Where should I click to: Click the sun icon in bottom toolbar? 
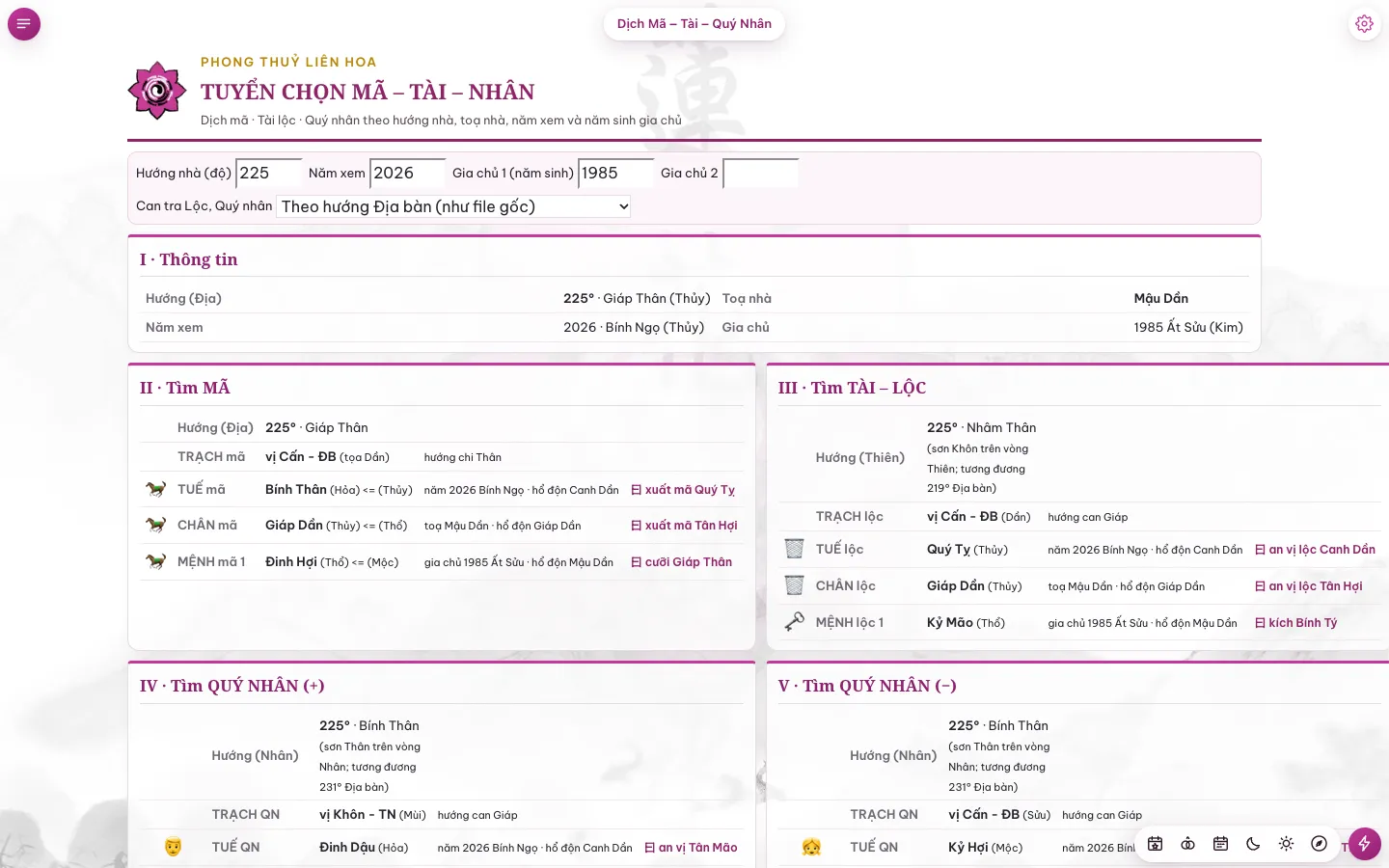[1286, 844]
